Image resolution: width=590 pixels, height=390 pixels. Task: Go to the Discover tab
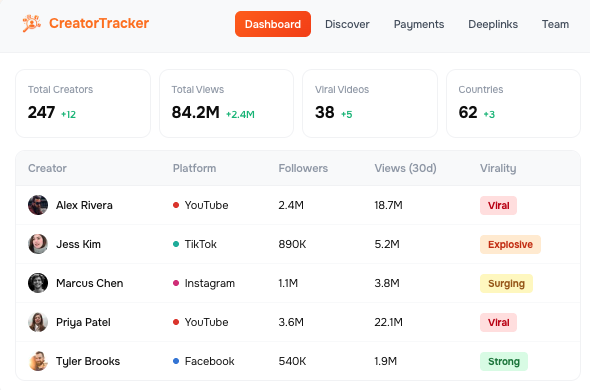pos(347,24)
